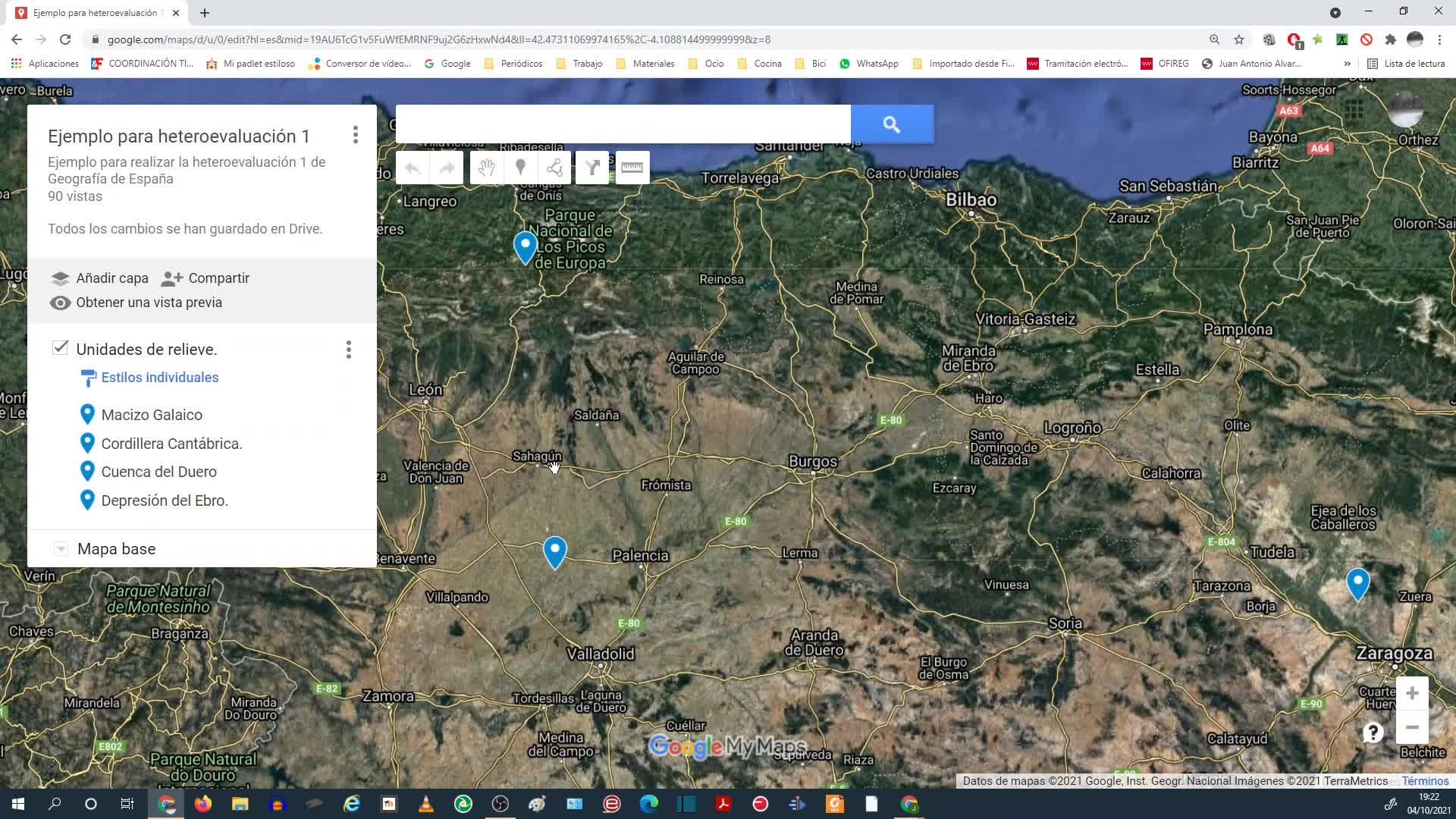Uncheck the Unidades de relieve layer checkbox

[60, 348]
